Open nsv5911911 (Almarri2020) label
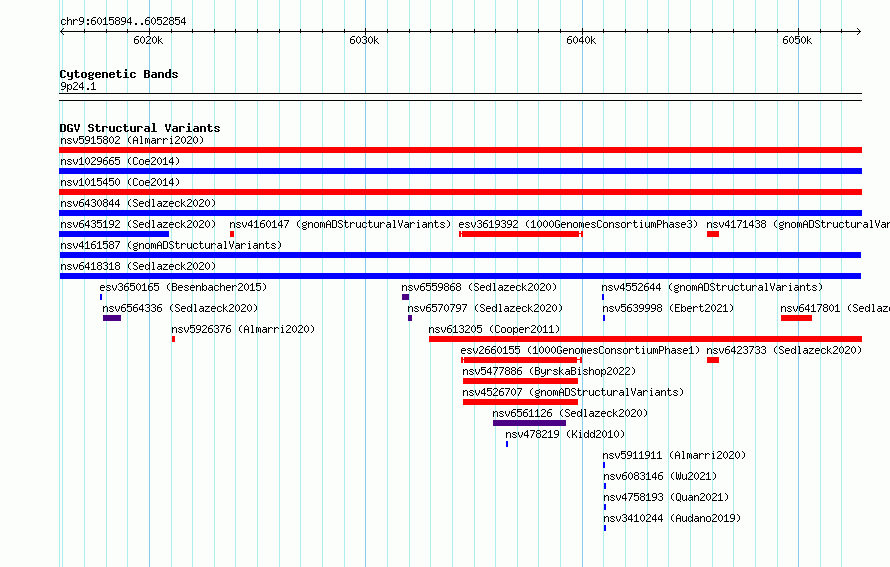This screenshot has height=567, width=890. click(674, 455)
